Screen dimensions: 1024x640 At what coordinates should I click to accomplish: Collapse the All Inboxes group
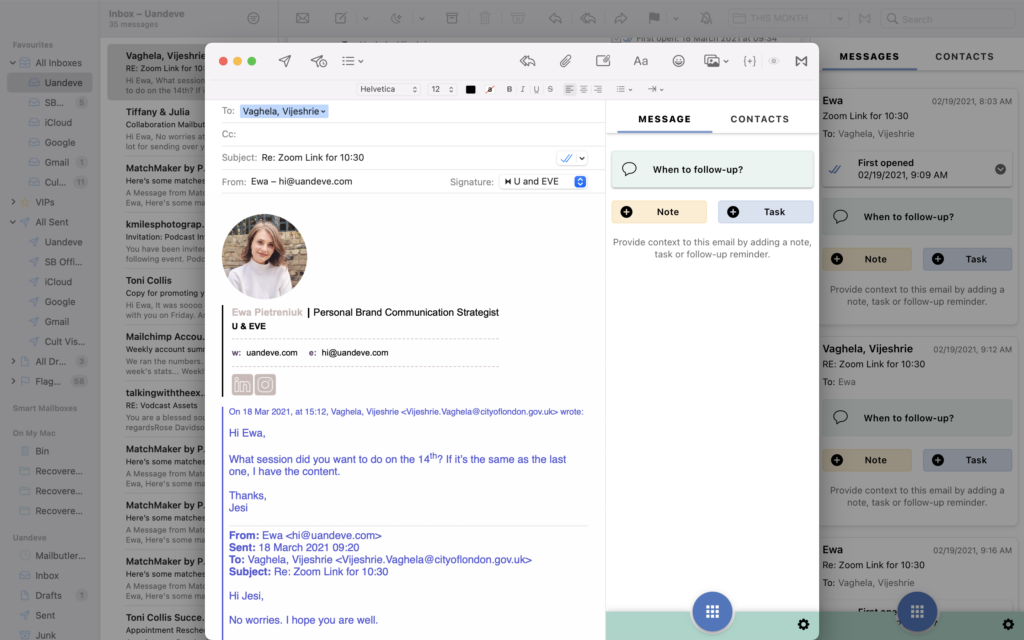pos(12,63)
